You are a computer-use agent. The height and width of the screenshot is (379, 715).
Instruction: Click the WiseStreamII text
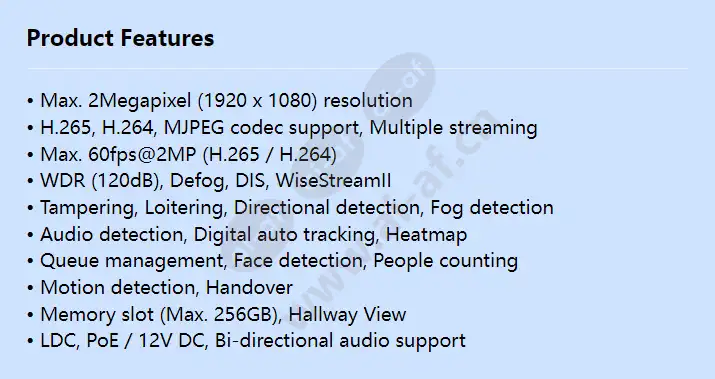(x=333, y=181)
